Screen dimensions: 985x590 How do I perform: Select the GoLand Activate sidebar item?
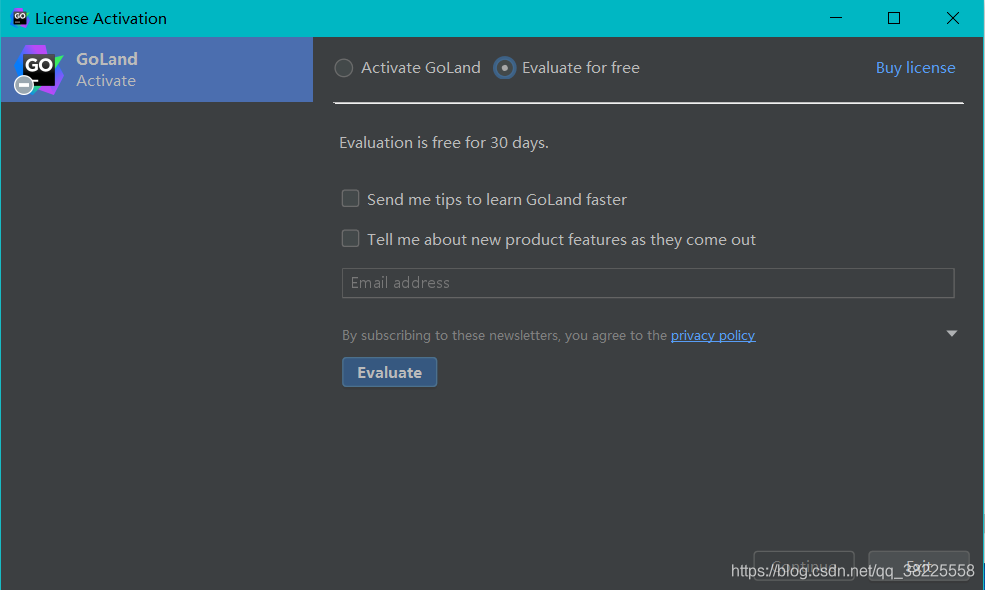click(x=157, y=69)
